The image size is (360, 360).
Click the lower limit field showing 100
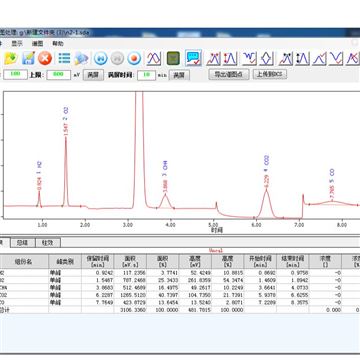pyautogui.click(x=16, y=75)
